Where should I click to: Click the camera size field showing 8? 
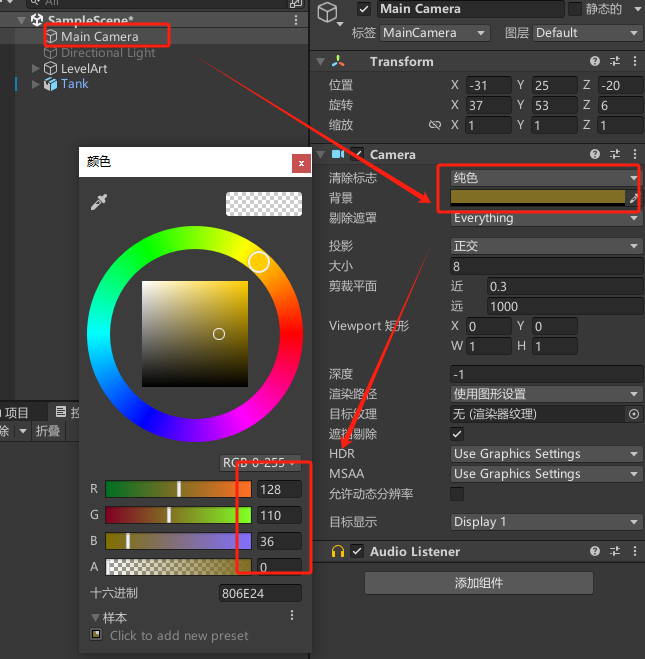pyautogui.click(x=546, y=266)
